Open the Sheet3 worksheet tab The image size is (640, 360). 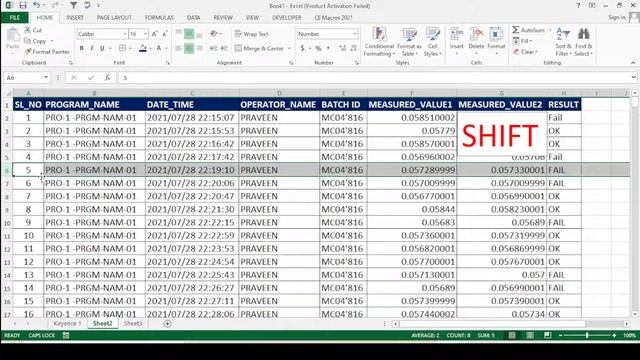133,323
